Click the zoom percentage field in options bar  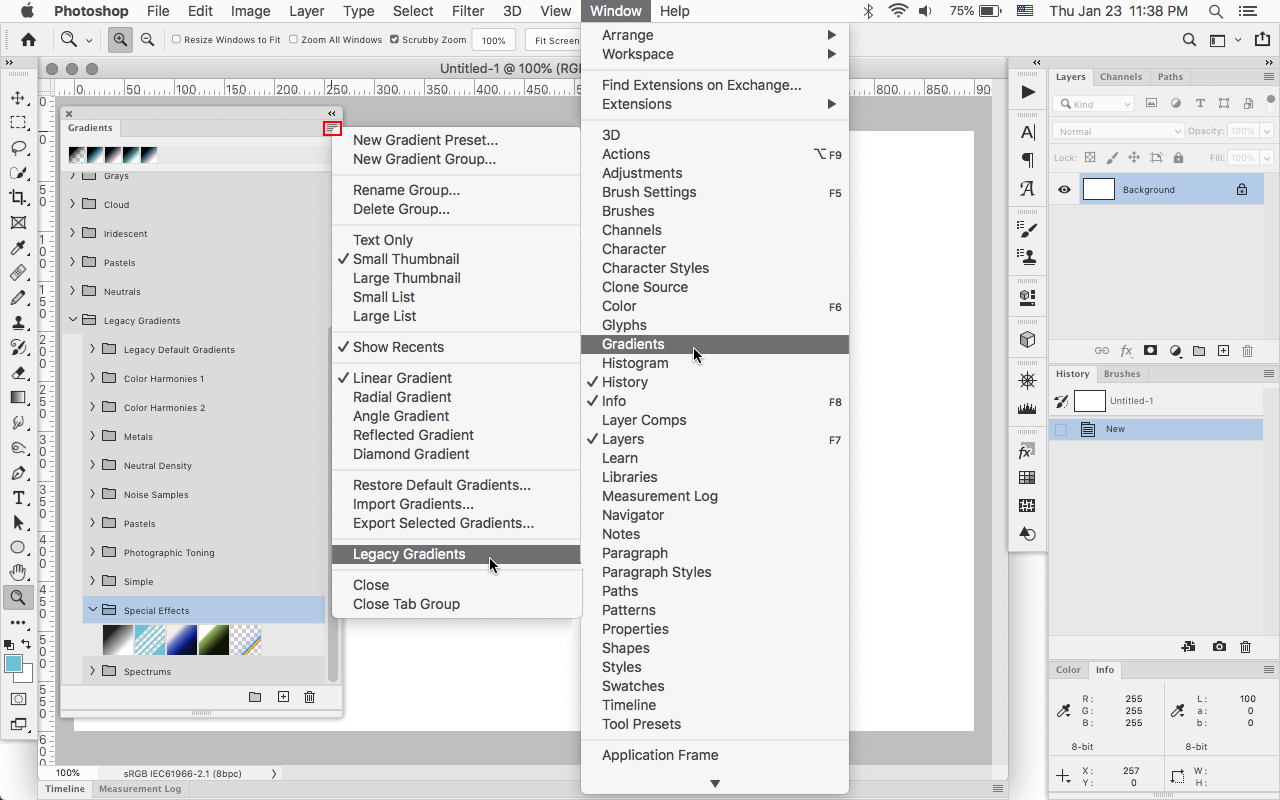point(493,40)
